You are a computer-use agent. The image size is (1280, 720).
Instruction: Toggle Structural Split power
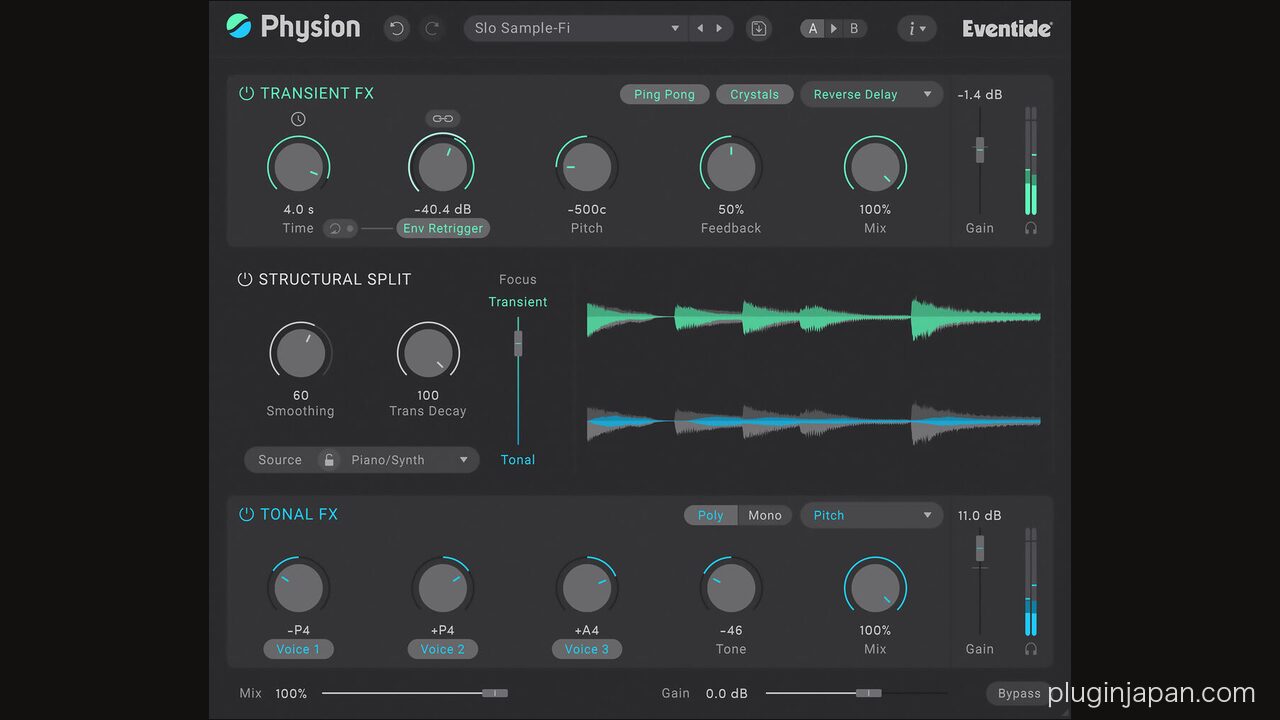point(245,280)
